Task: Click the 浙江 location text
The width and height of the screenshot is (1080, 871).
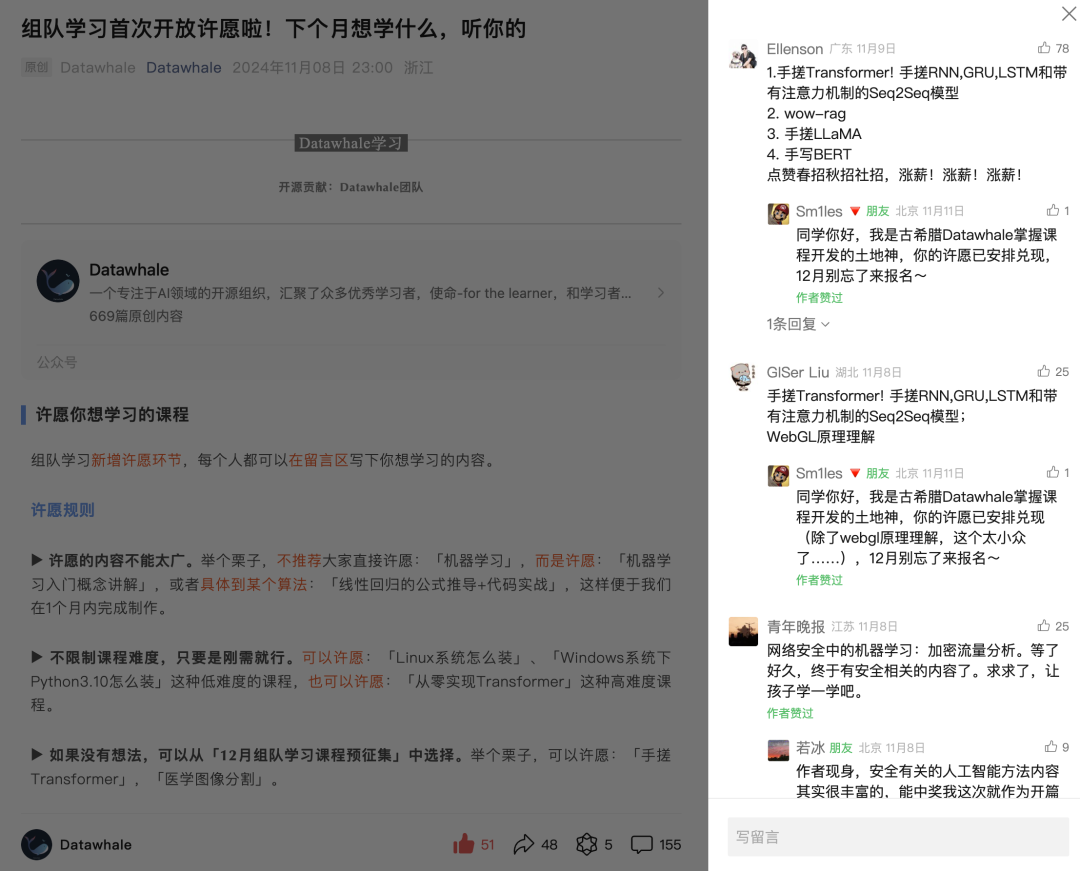Action: (418, 67)
